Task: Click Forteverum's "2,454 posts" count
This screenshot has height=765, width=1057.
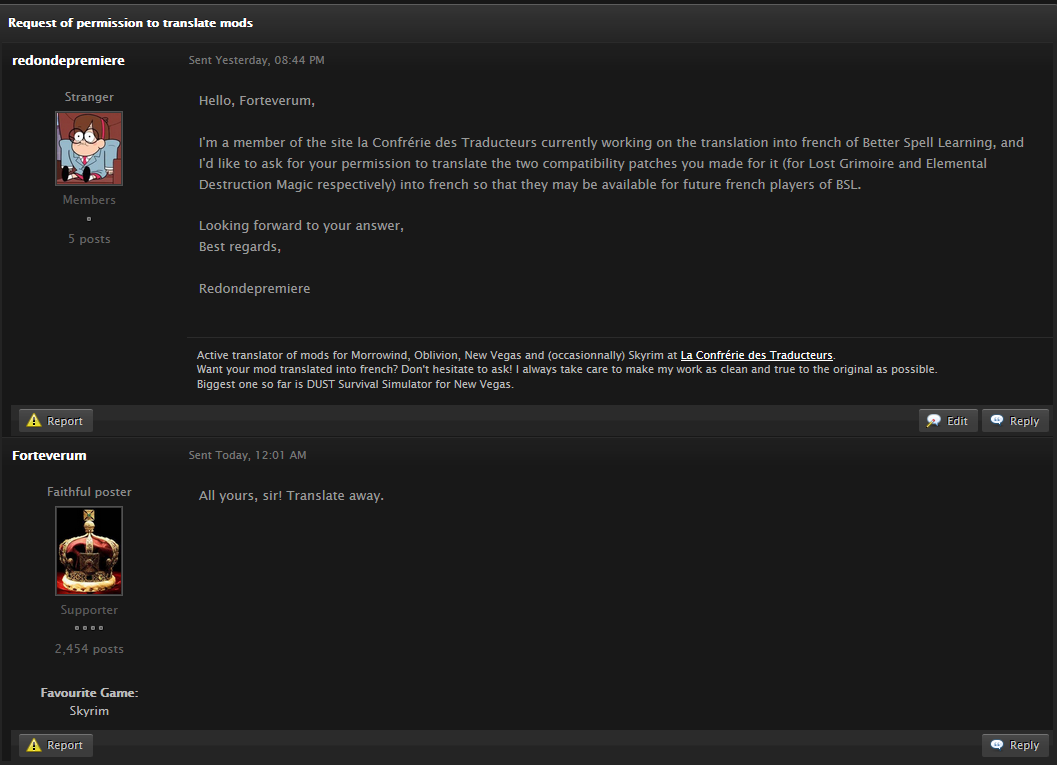Action: [89, 649]
